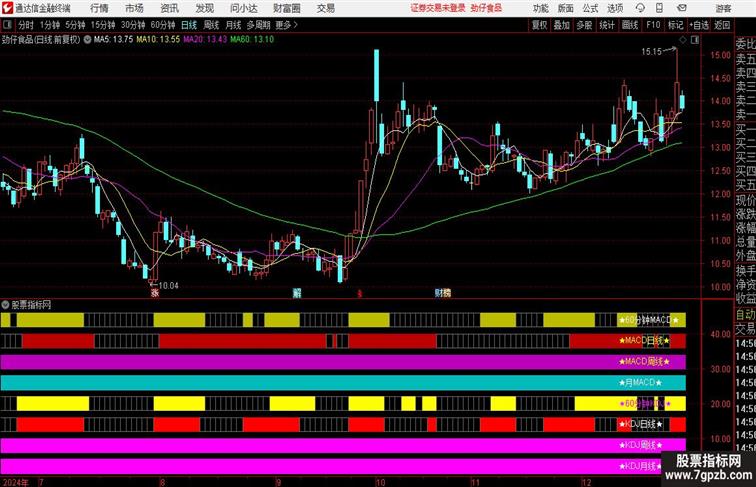Select the 周线 weekly period
The height and width of the screenshot is (487, 756).
[x=211, y=25]
